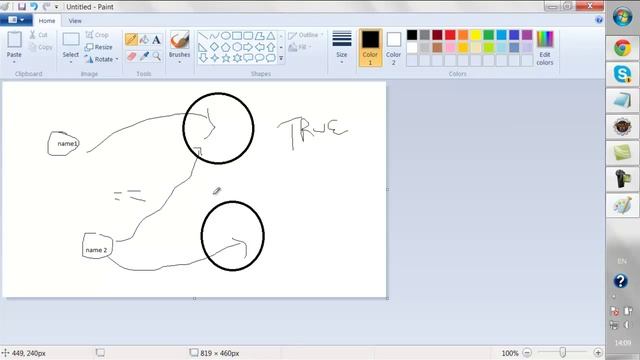Select the Pencil tool
The height and width of the screenshot is (360, 640).
click(x=131, y=40)
